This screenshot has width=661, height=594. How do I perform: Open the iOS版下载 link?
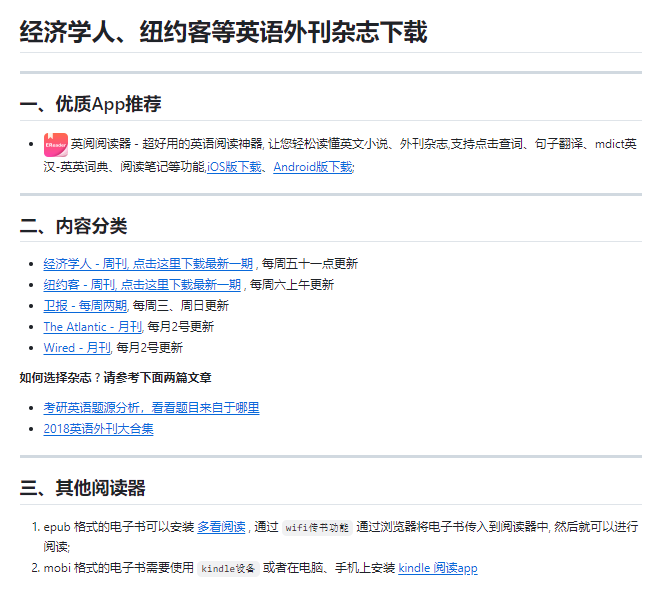pos(234,167)
